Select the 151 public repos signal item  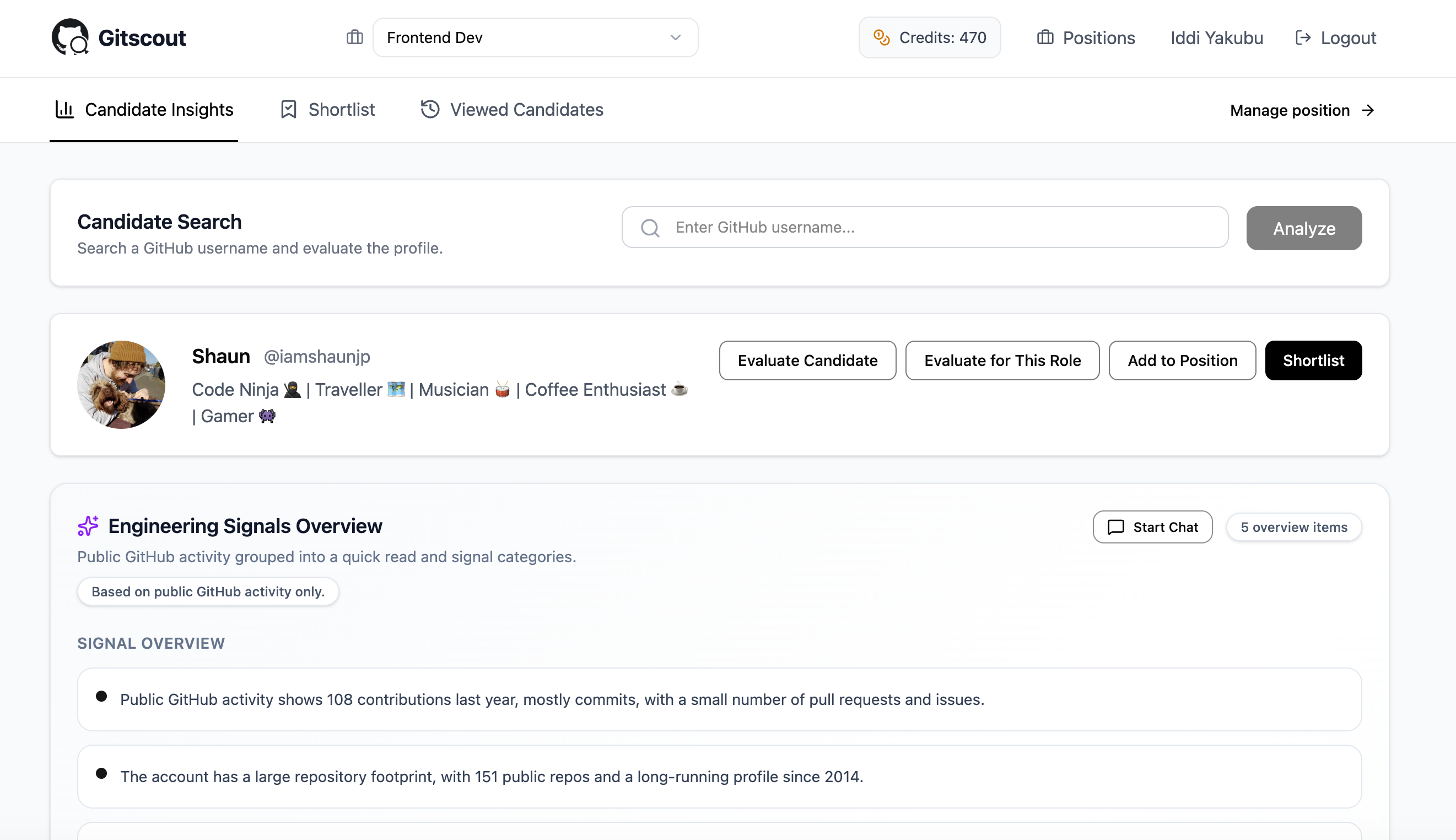coord(719,777)
